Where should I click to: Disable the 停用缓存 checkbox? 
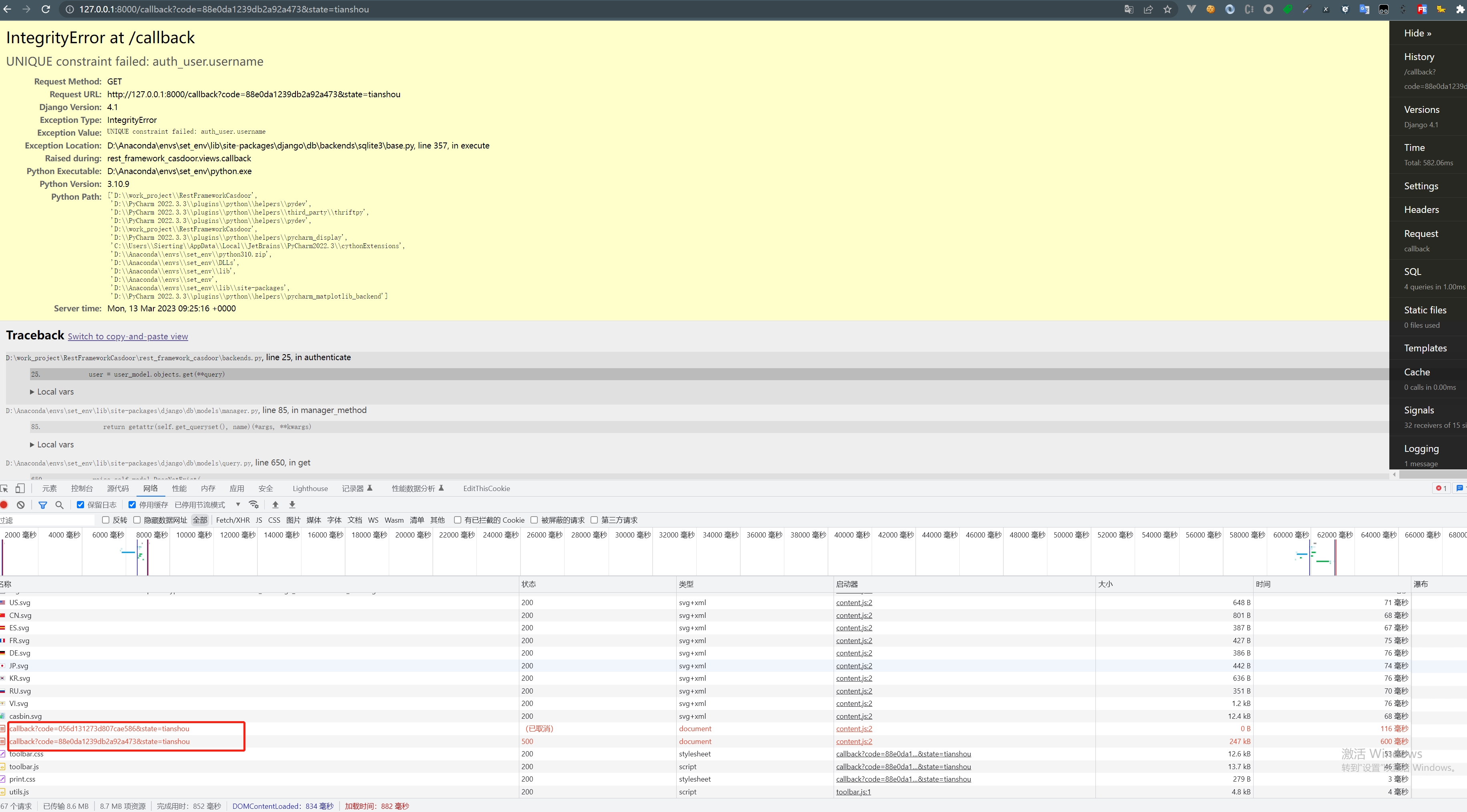(x=132, y=505)
